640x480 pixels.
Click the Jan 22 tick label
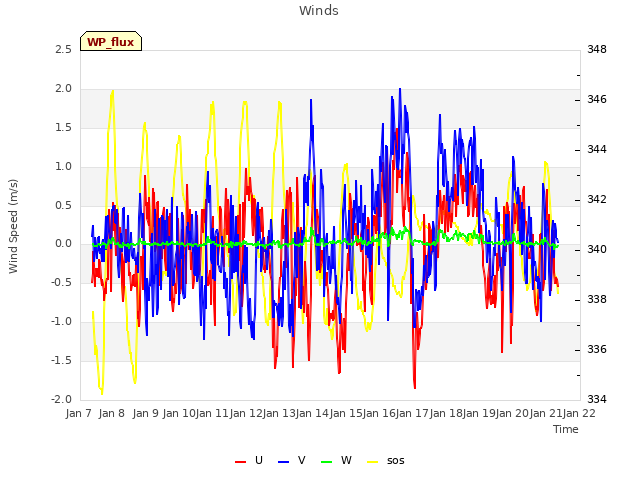point(579,413)
